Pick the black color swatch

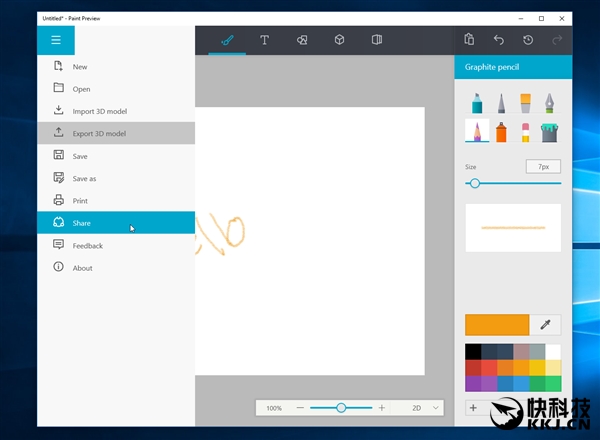(x=473, y=352)
